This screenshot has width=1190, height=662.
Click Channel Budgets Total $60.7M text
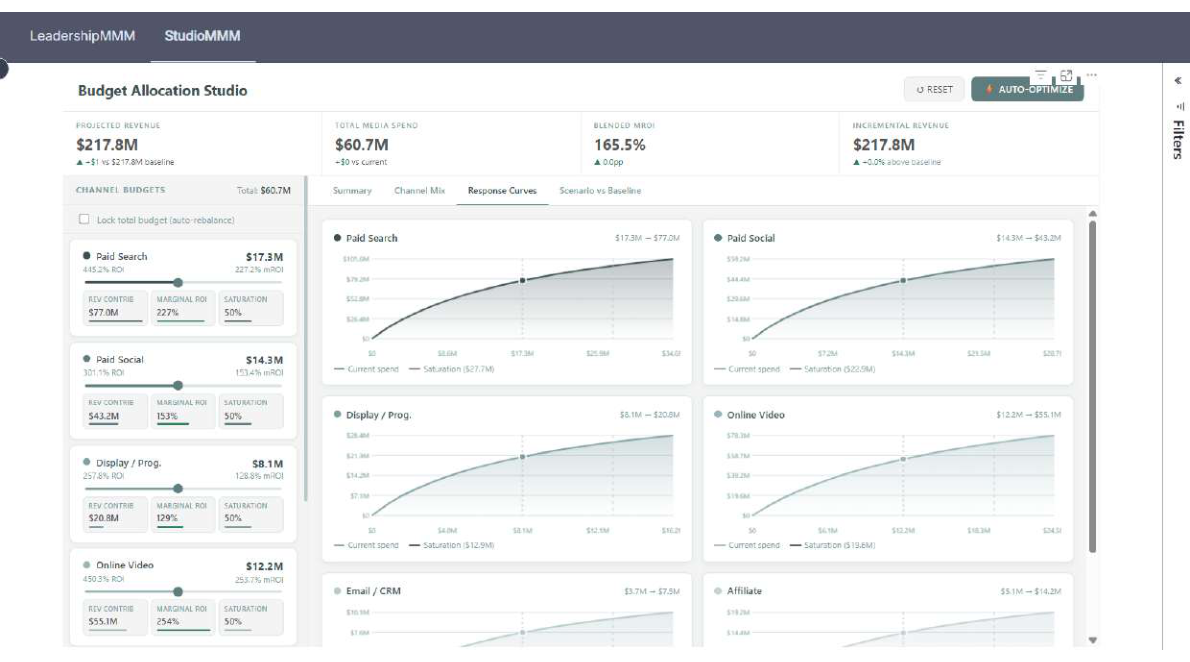pos(263,191)
